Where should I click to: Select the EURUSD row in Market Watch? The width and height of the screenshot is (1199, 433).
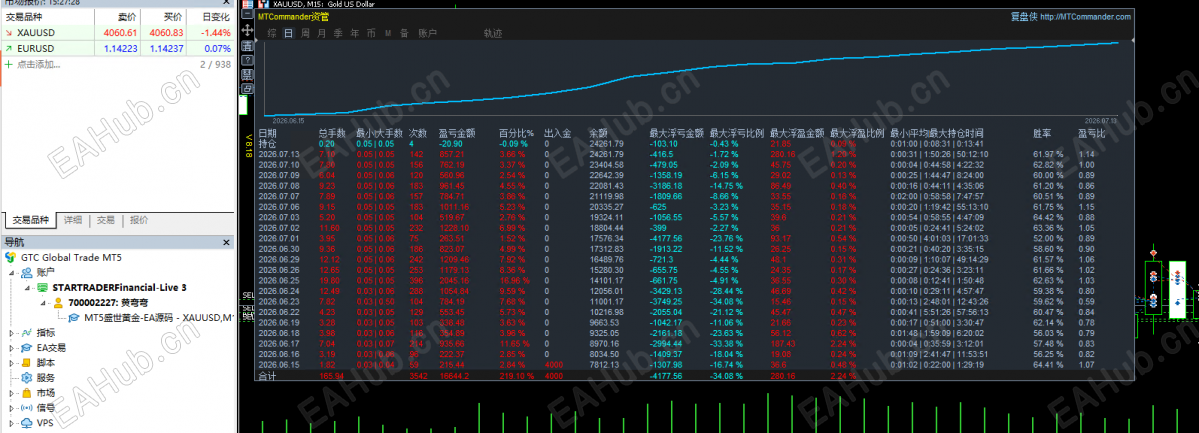pyautogui.click(x=117, y=48)
